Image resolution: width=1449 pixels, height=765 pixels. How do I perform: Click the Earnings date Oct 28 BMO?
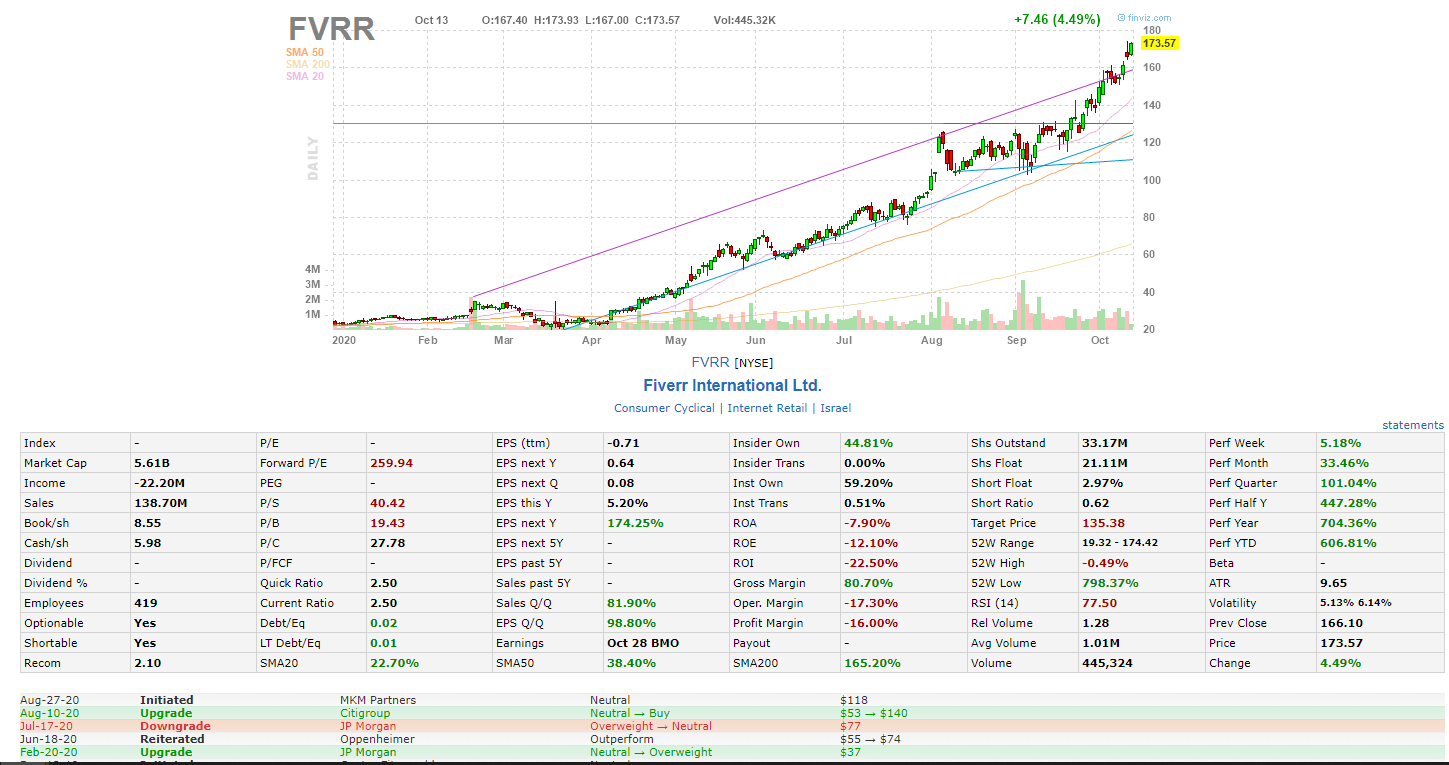pyautogui.click(x=643, y=643)
